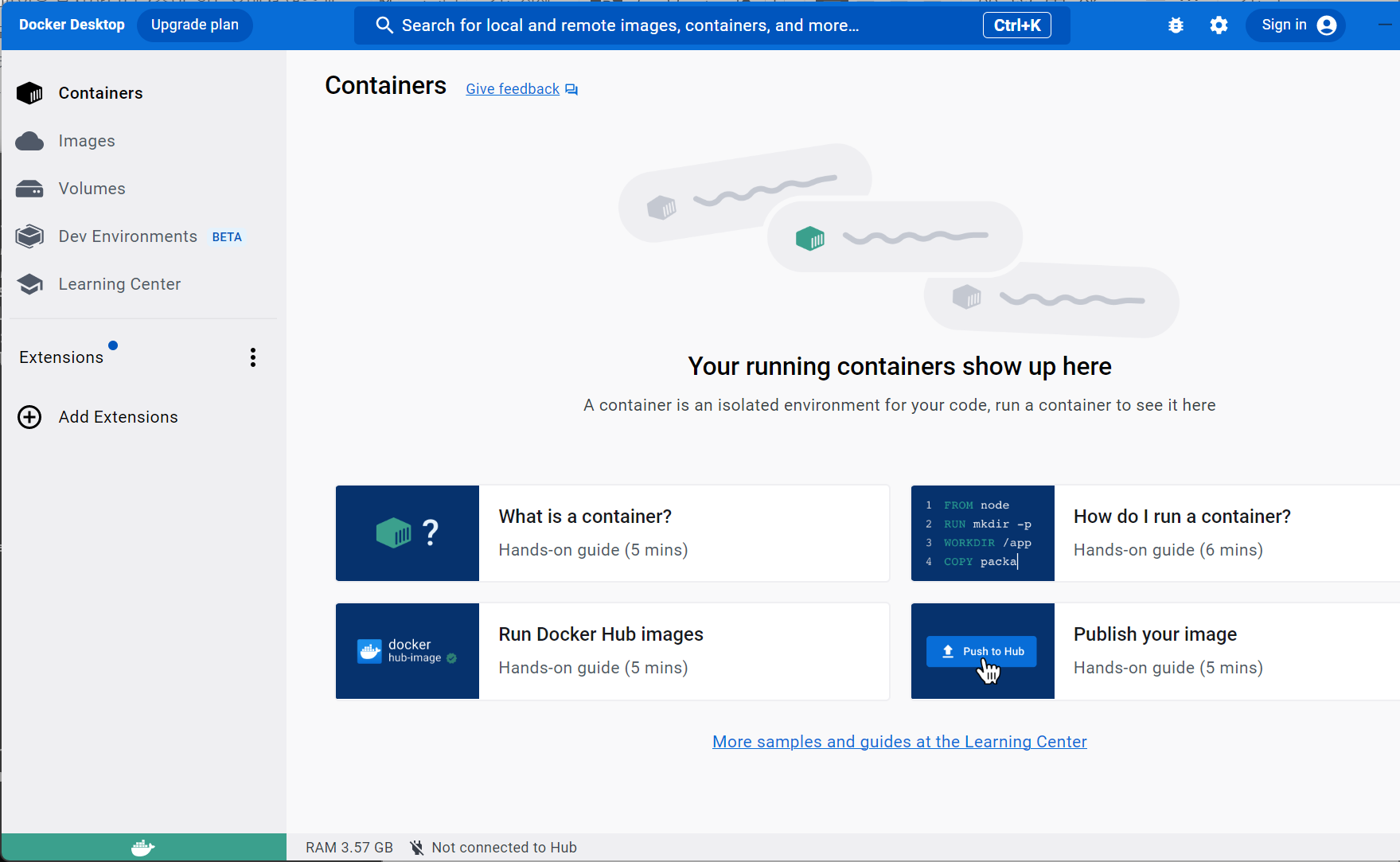Click the Docker hub-image thumbnail
This screenshot has height=862, width=1400.
408,651
